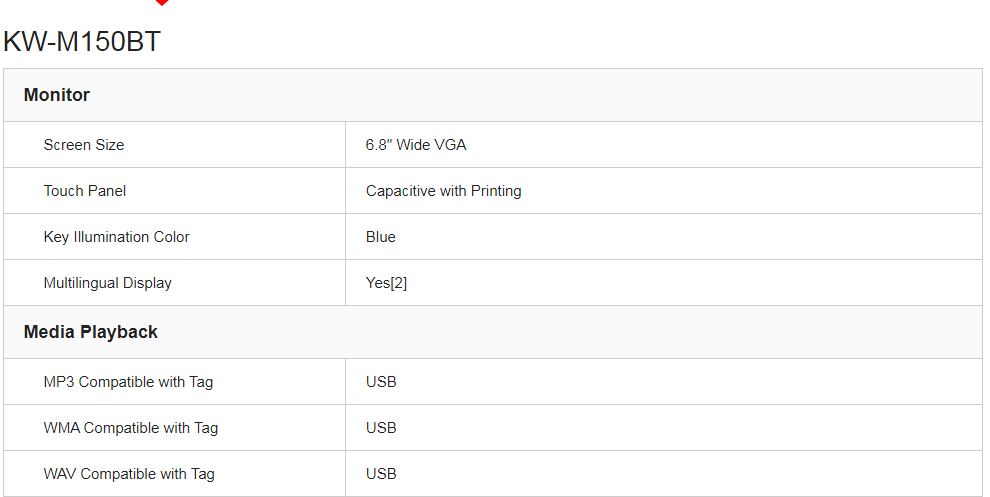
Task: Select USB value in the WAV row
Action: point(381,474)
